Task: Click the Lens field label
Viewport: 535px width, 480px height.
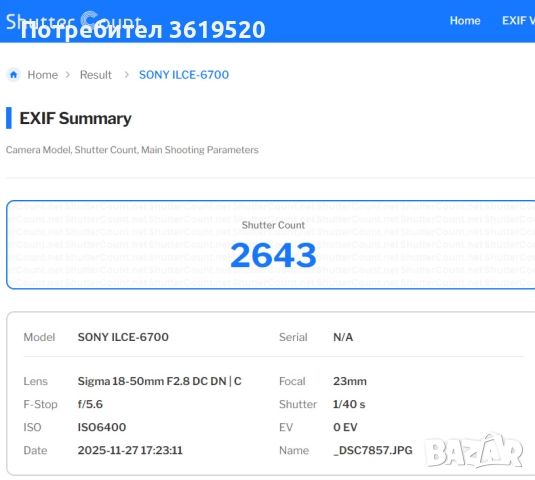Action: point(35,381)
